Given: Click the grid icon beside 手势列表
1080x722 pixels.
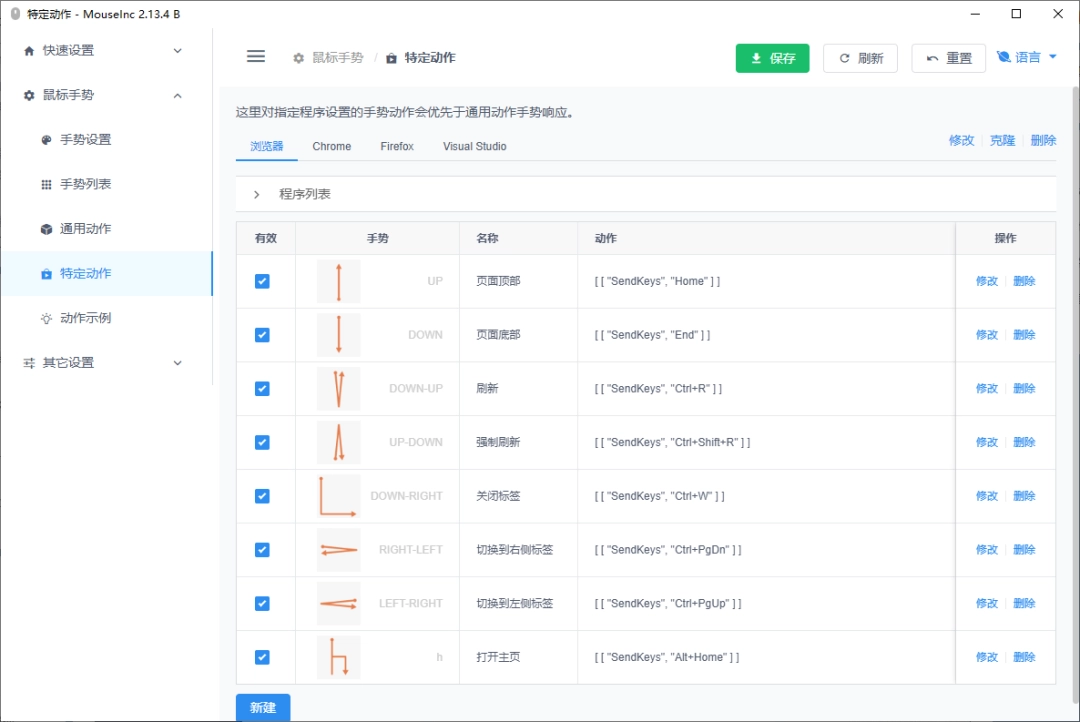Looking at the screenshot, I should click(46, 185).
